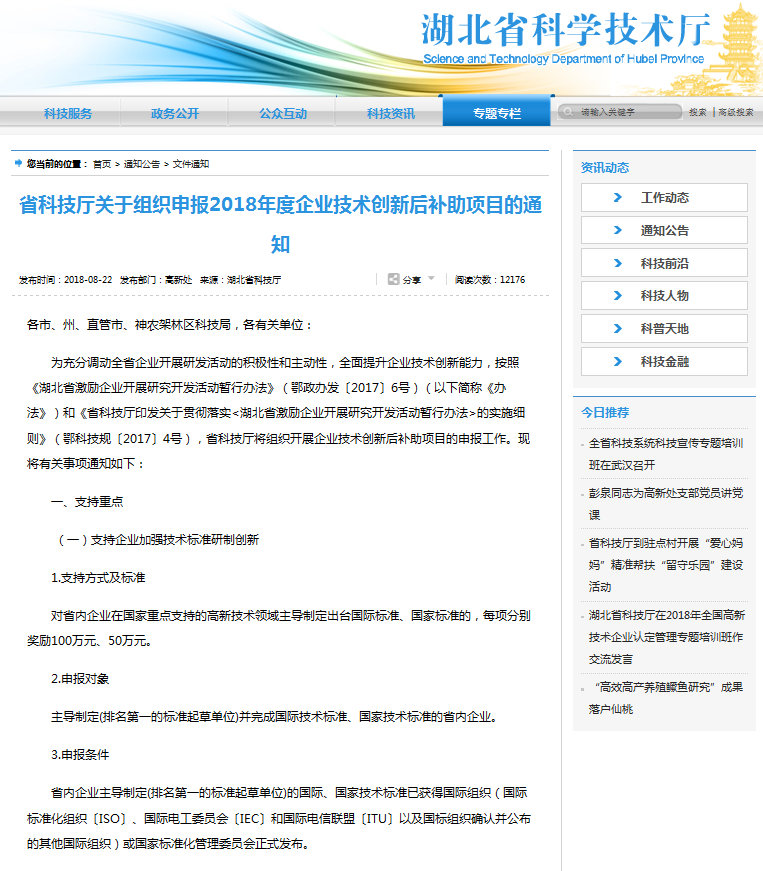The image size is (763, 871).
Task: Click the 来源：湖北省科技厅 text
Action: pos(240,279)
